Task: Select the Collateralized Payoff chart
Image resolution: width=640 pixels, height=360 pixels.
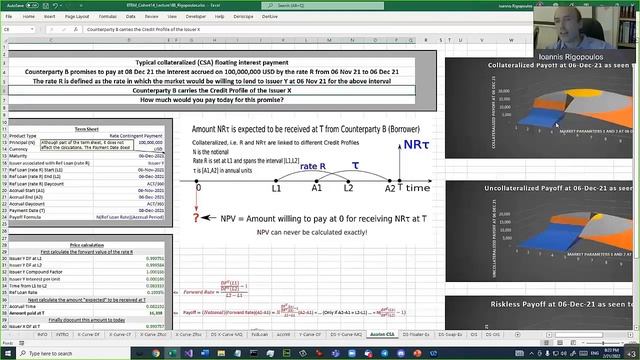Action: pyautogui.click(x=539, y=108)
